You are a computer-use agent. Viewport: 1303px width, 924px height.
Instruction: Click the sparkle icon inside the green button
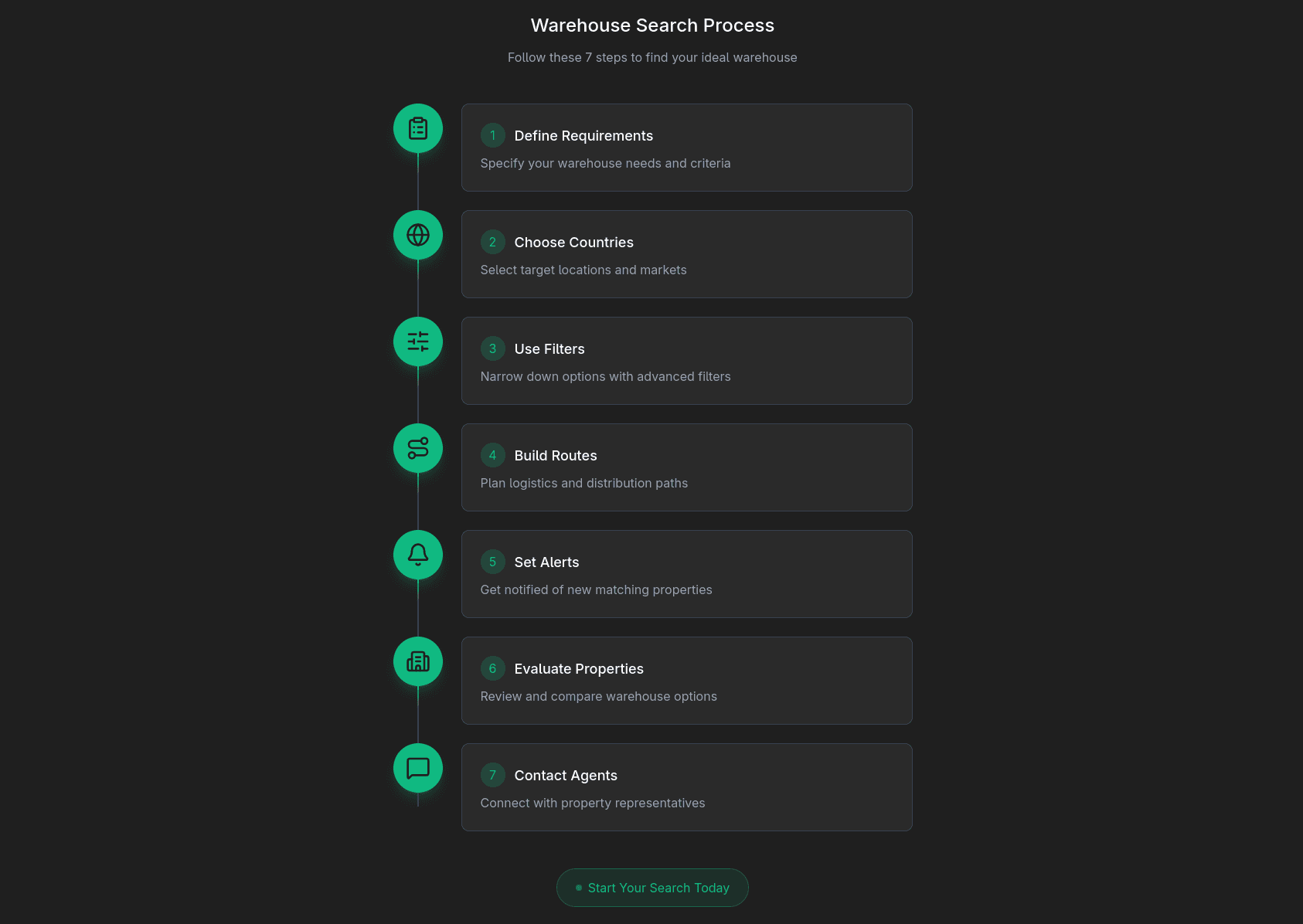click(578, 888)
